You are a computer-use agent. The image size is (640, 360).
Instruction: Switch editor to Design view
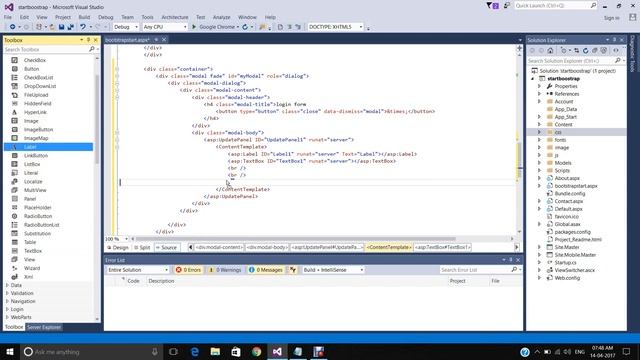[x=118, y=247]
